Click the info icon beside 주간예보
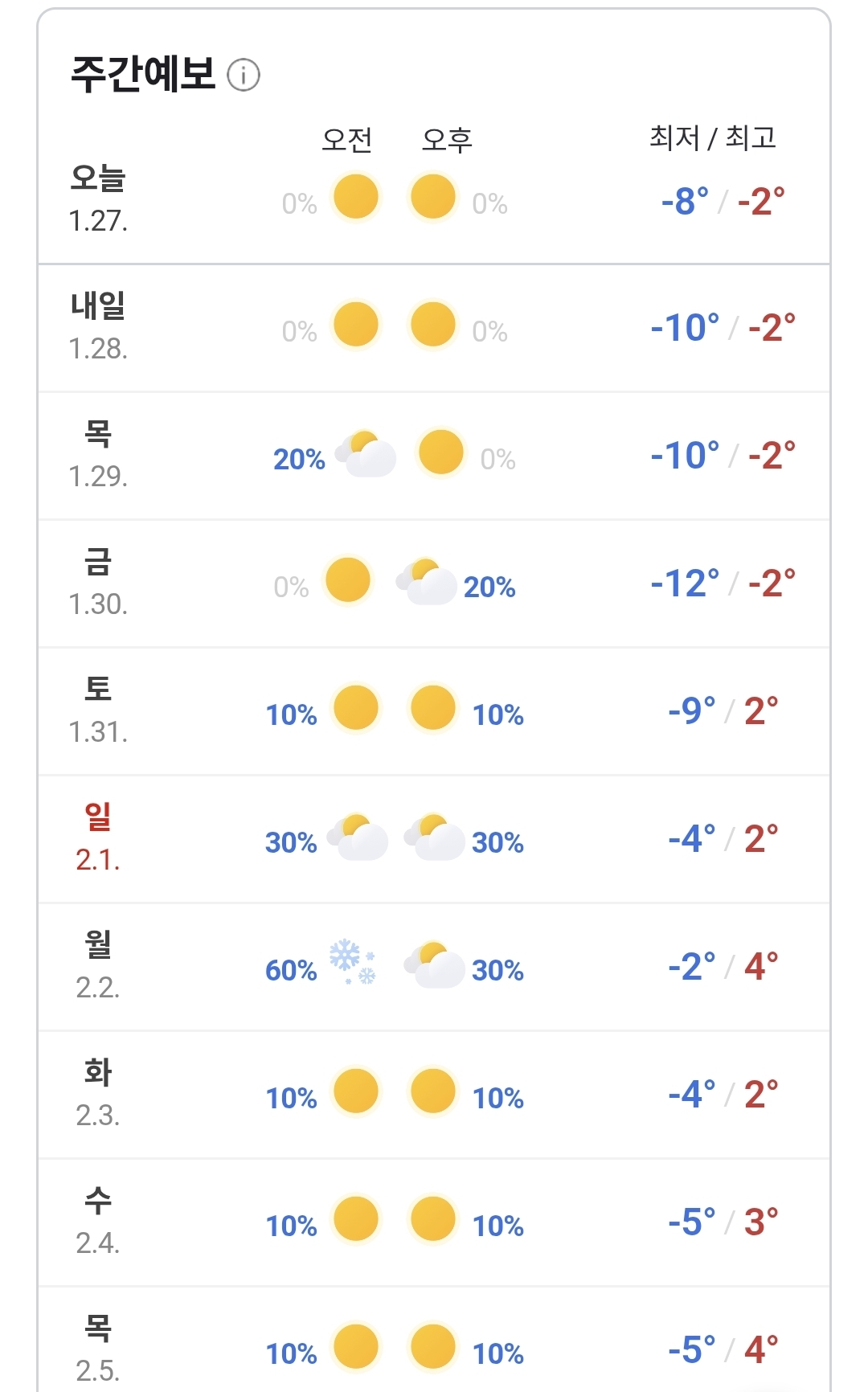868x1392 pixels. (x=244, y=76)
